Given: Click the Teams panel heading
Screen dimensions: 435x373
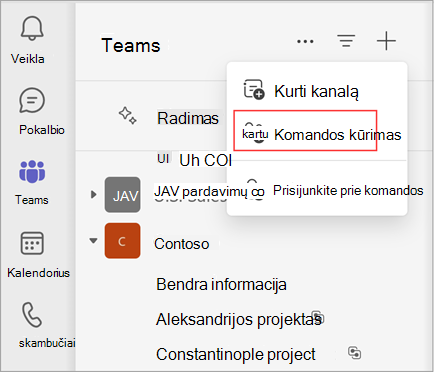Looking at the screenshot, I should (131, 45).
